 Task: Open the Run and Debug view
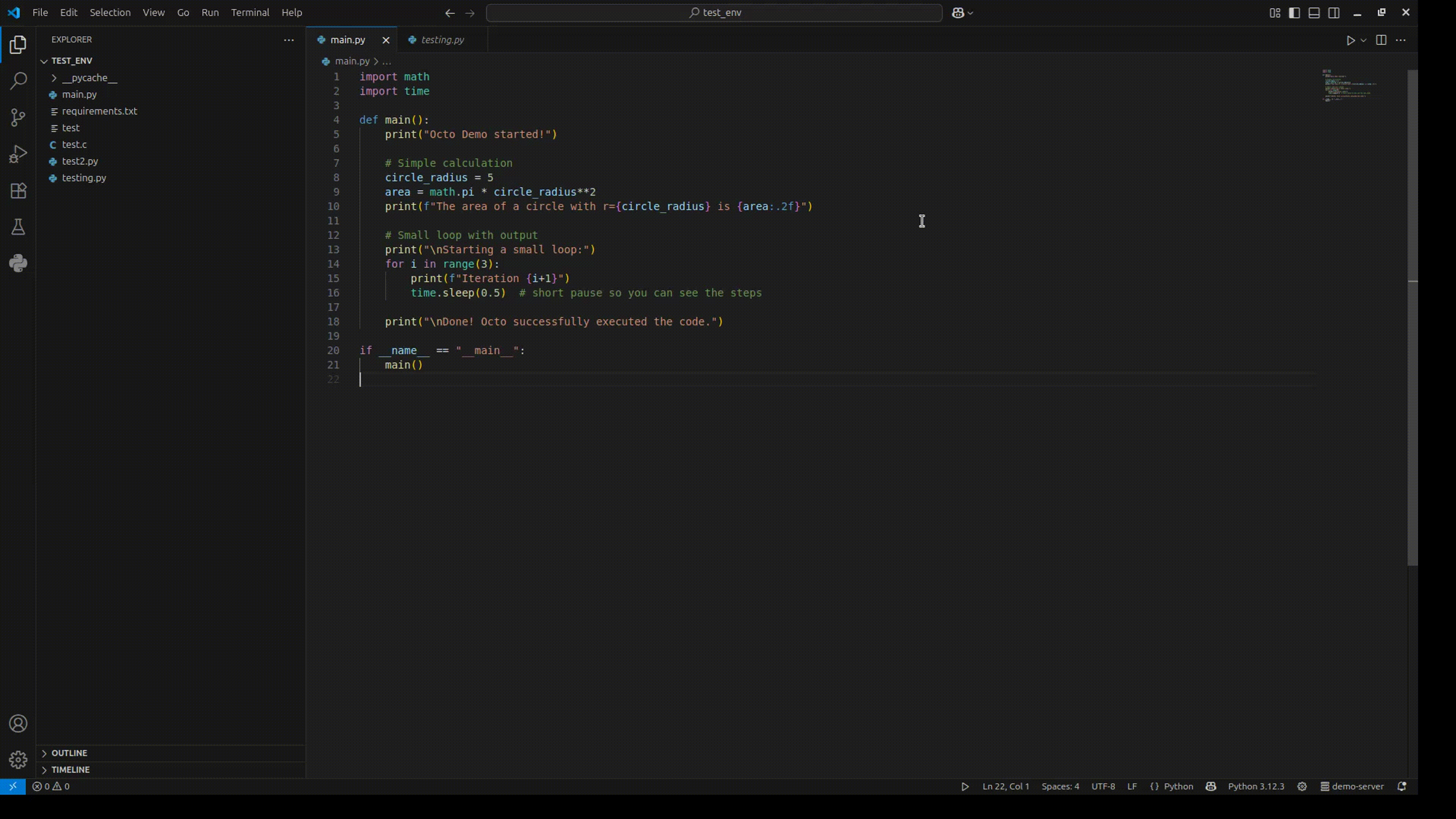pyautogui.click(x=18, y=154)
